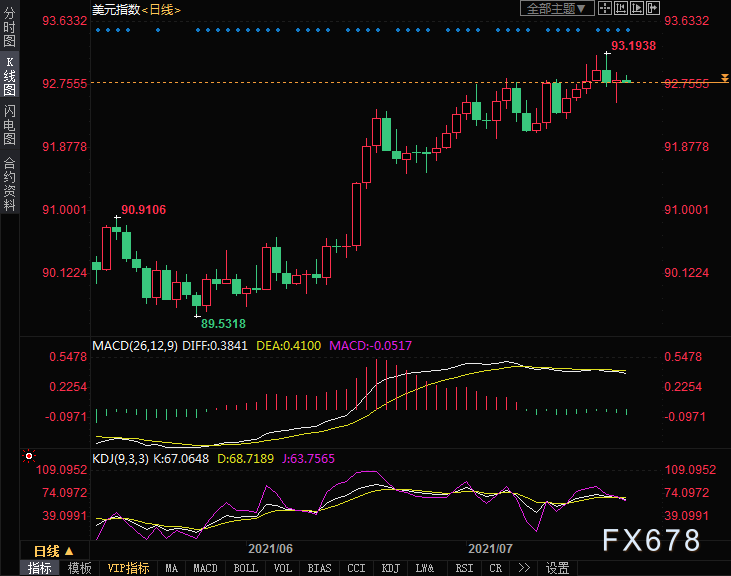Open the 闪电图 tick chart tab
The height and width of the screenshot is (576, 731).
(9, 124)
